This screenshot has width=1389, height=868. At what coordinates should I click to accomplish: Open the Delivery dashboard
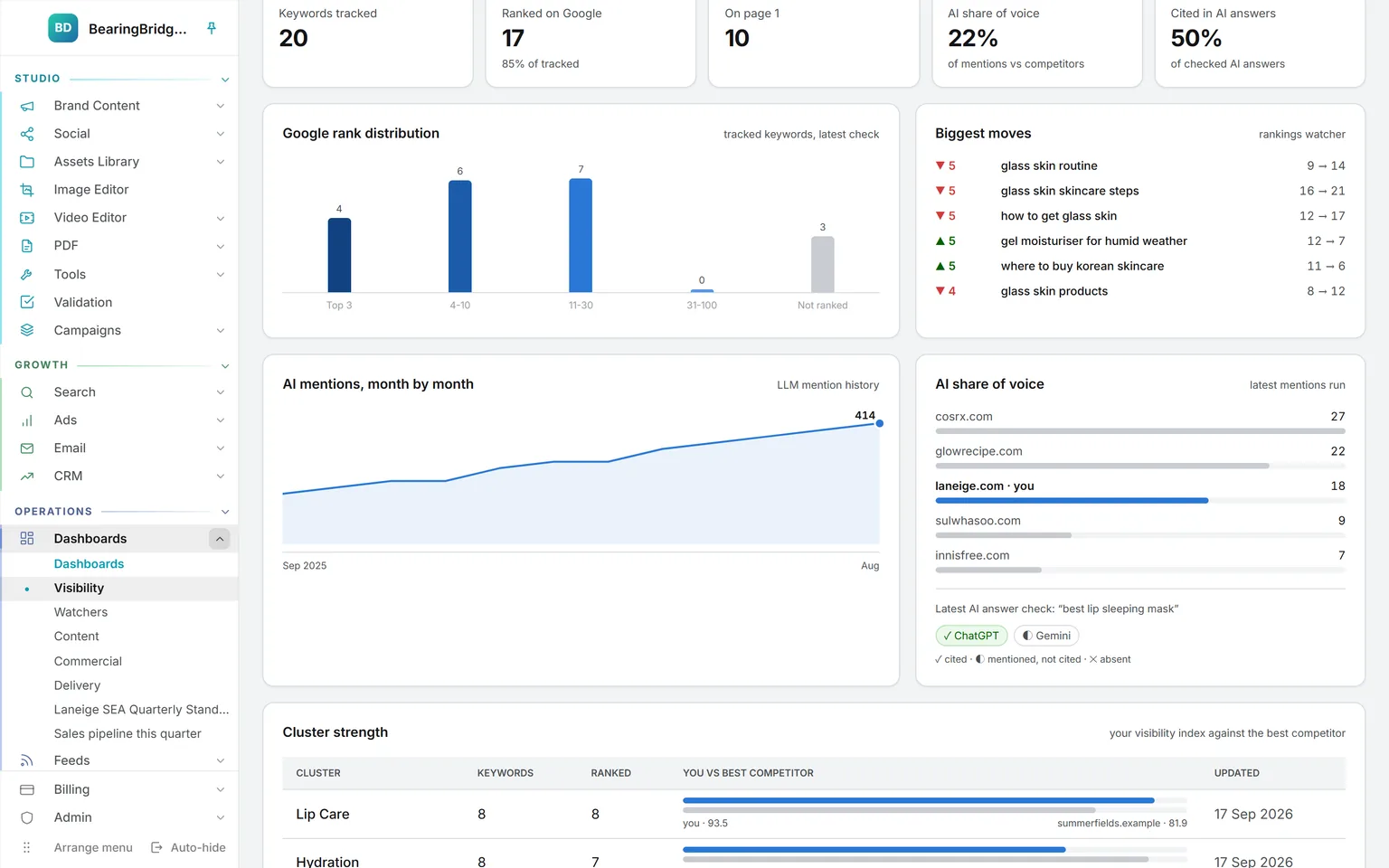pyautogui.click(x=77, y=685)
